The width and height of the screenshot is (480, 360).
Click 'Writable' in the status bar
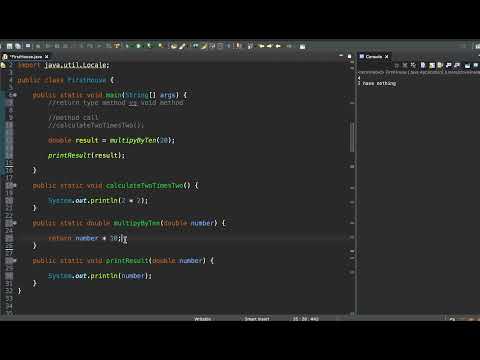pos(202,319)
